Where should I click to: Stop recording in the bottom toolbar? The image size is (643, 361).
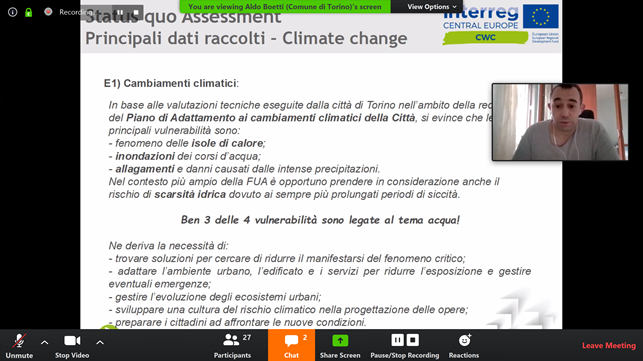413,340
